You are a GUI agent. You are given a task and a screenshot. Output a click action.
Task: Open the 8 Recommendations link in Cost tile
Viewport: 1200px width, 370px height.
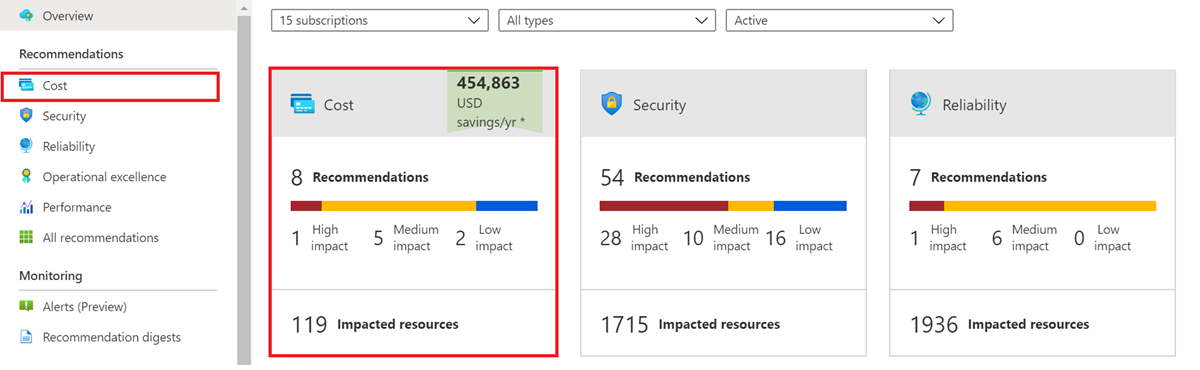point(360,178)
